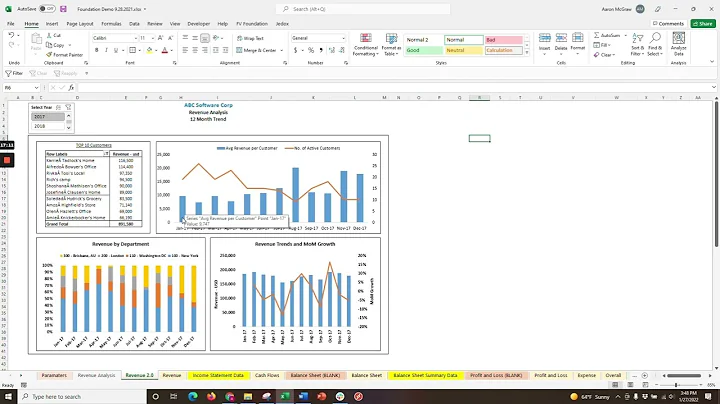Screen dimensions: 720x404
Task: Open the Insert ribbon tab
Action: point(52,23)
